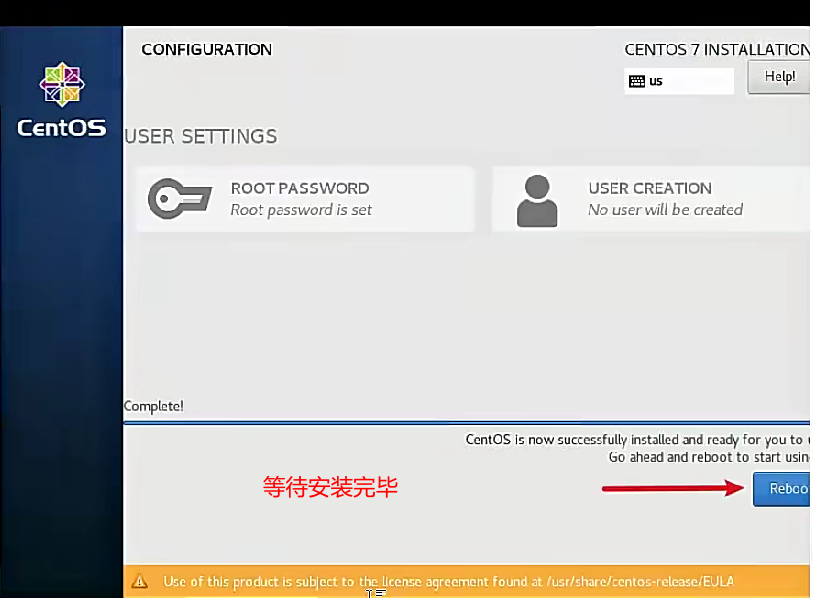Click the CentOS logo in sidebar
813x598 pixels.
62,85
